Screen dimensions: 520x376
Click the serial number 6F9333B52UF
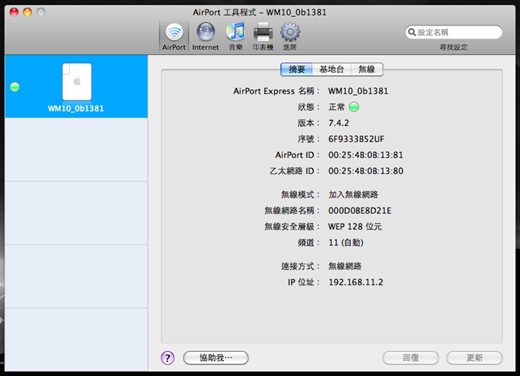point(356,139)
